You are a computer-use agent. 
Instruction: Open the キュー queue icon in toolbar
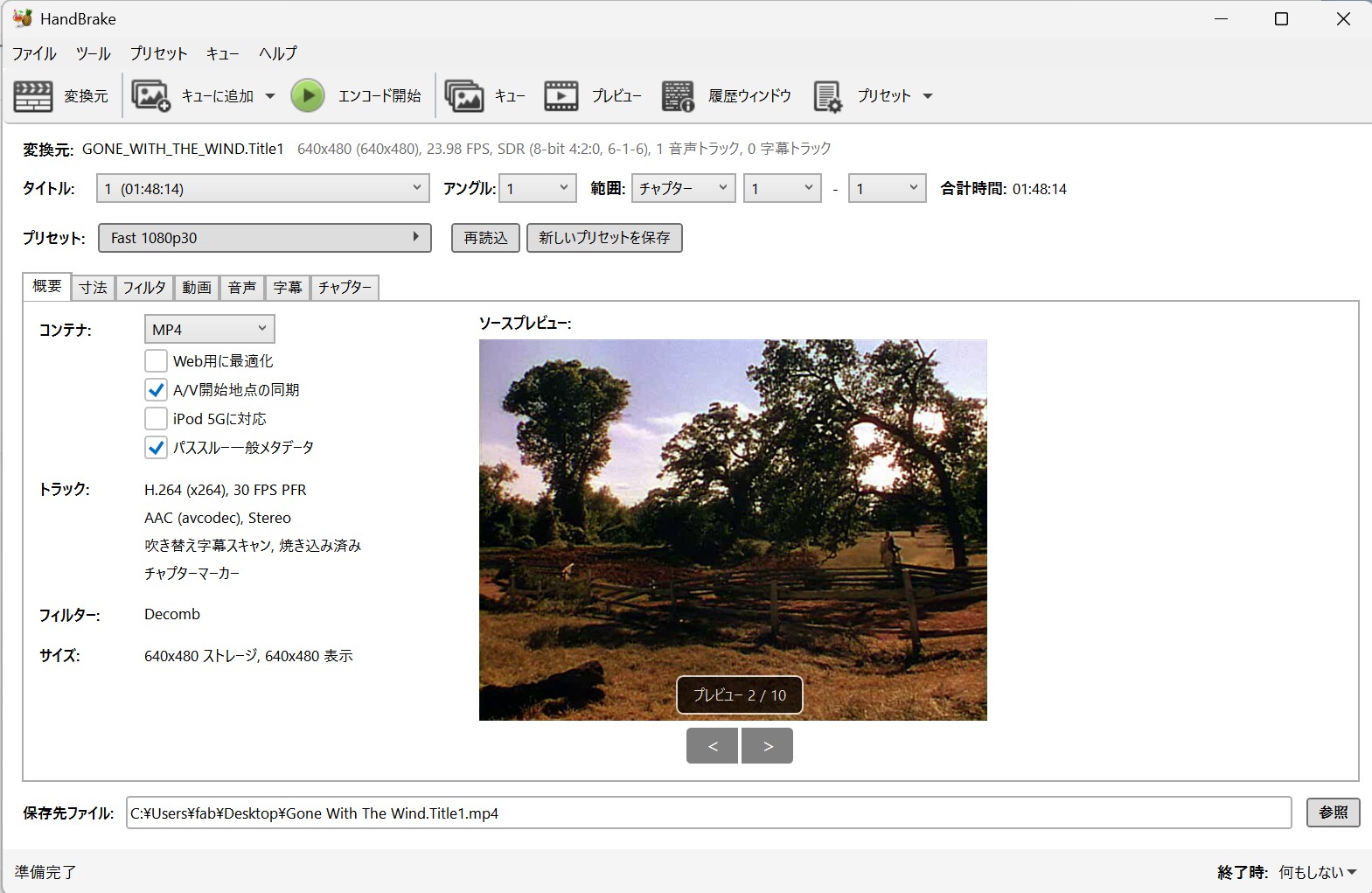[x=463, y=96]
